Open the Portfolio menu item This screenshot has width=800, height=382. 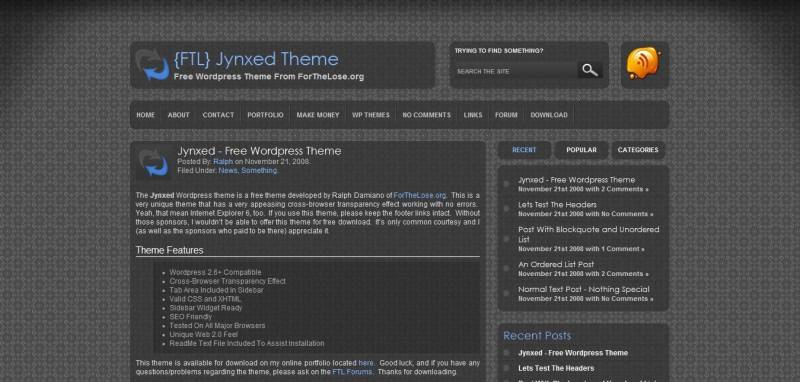265,115
